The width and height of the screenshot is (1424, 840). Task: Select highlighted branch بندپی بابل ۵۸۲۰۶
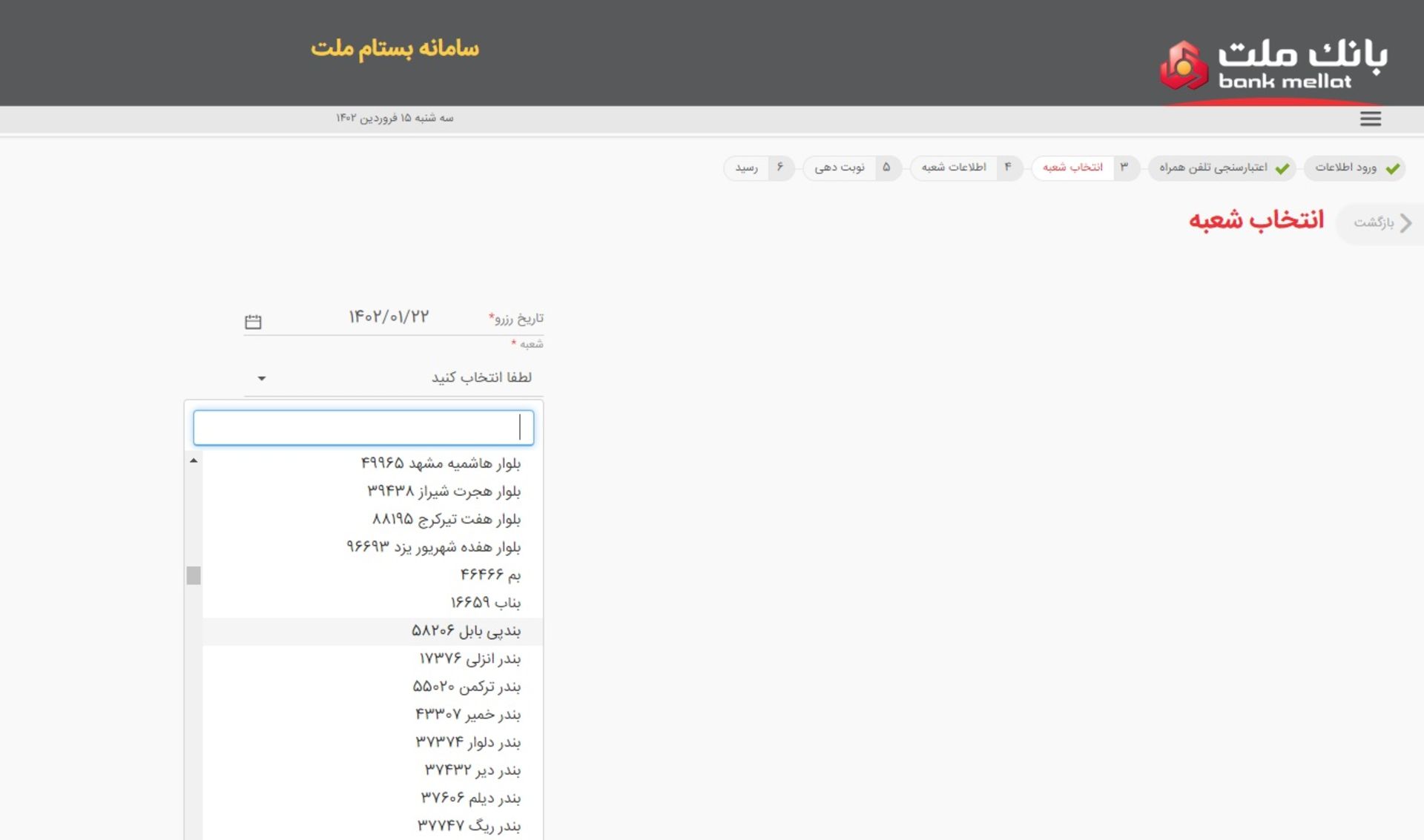[x=372, y=631]
